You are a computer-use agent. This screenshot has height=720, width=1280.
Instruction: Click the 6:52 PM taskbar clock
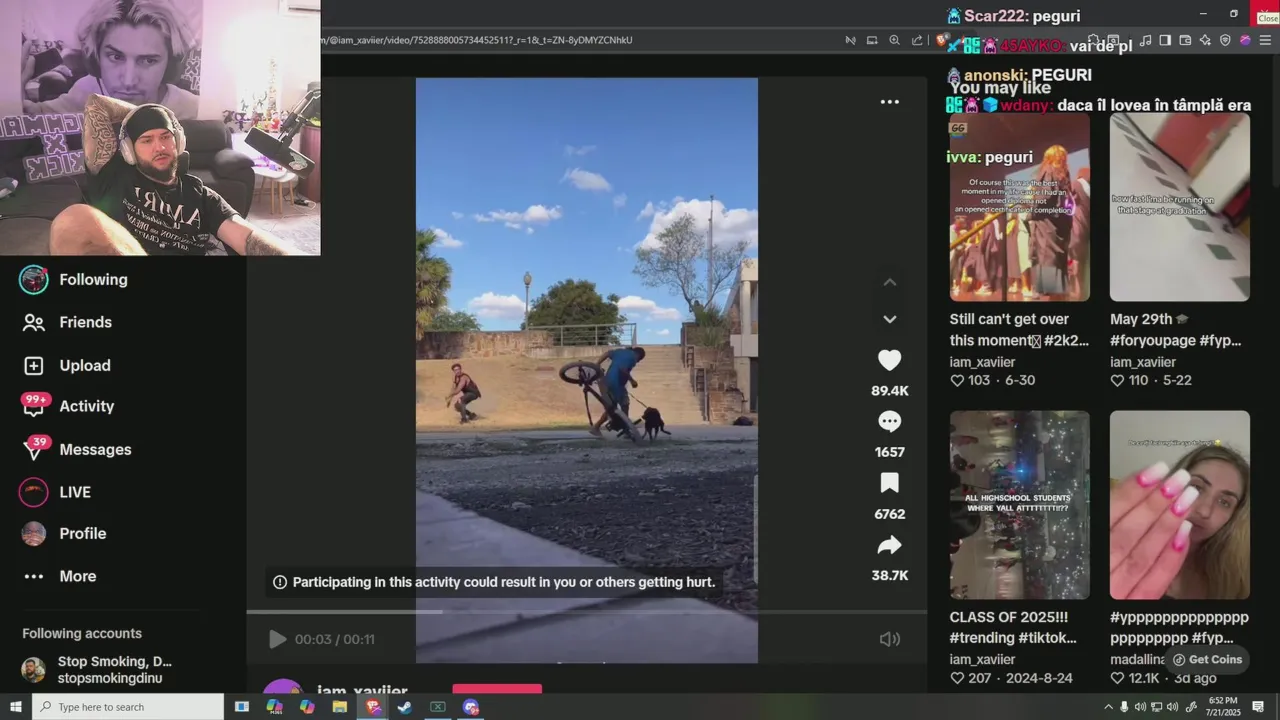pos(1222,707)
